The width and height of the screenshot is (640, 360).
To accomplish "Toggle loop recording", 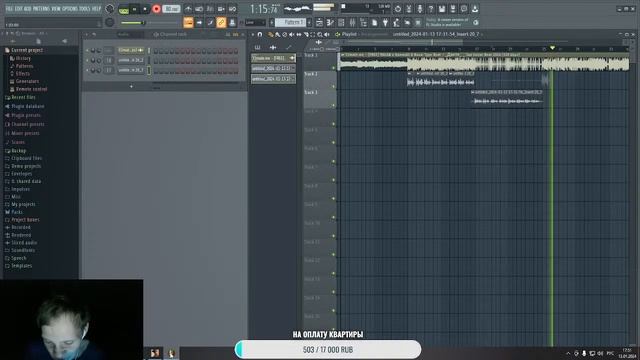I will coord(232,9).
